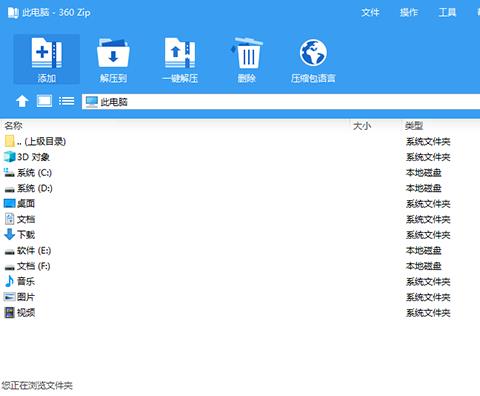Click the 图片 pictures icon

(x=9, y=297)
